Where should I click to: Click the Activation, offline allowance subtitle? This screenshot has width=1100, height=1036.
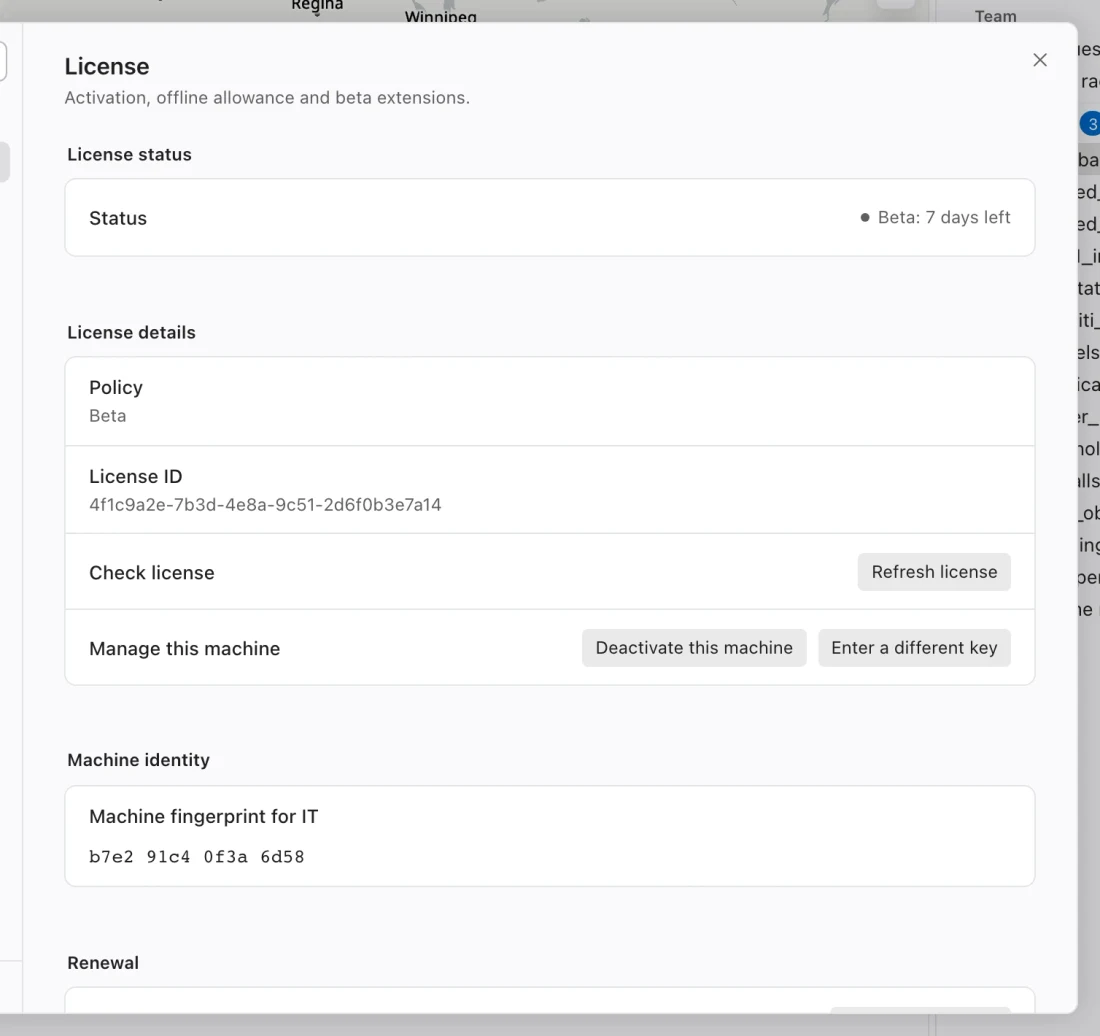pos(267,97)
